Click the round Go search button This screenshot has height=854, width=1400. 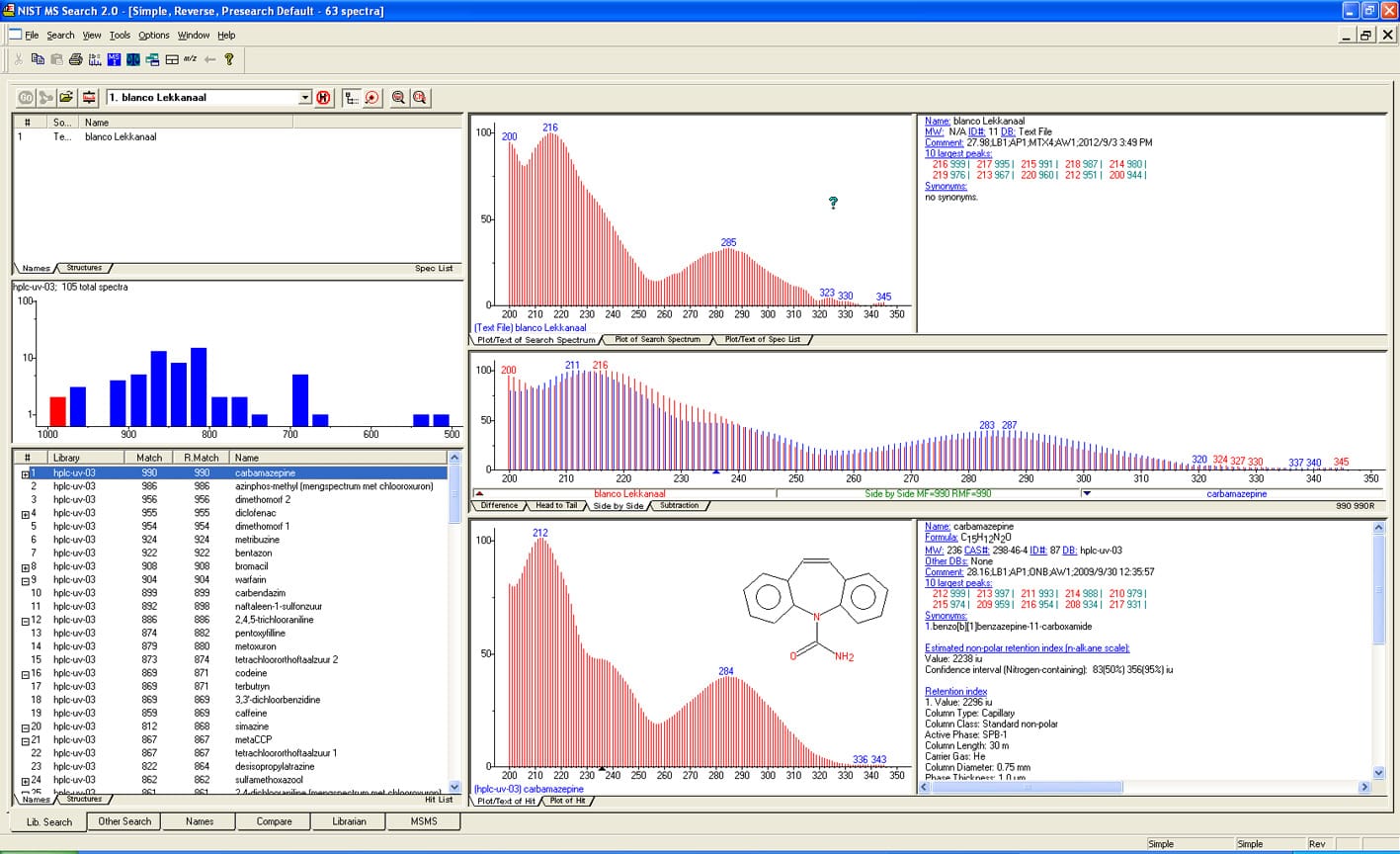pos(26,97)
